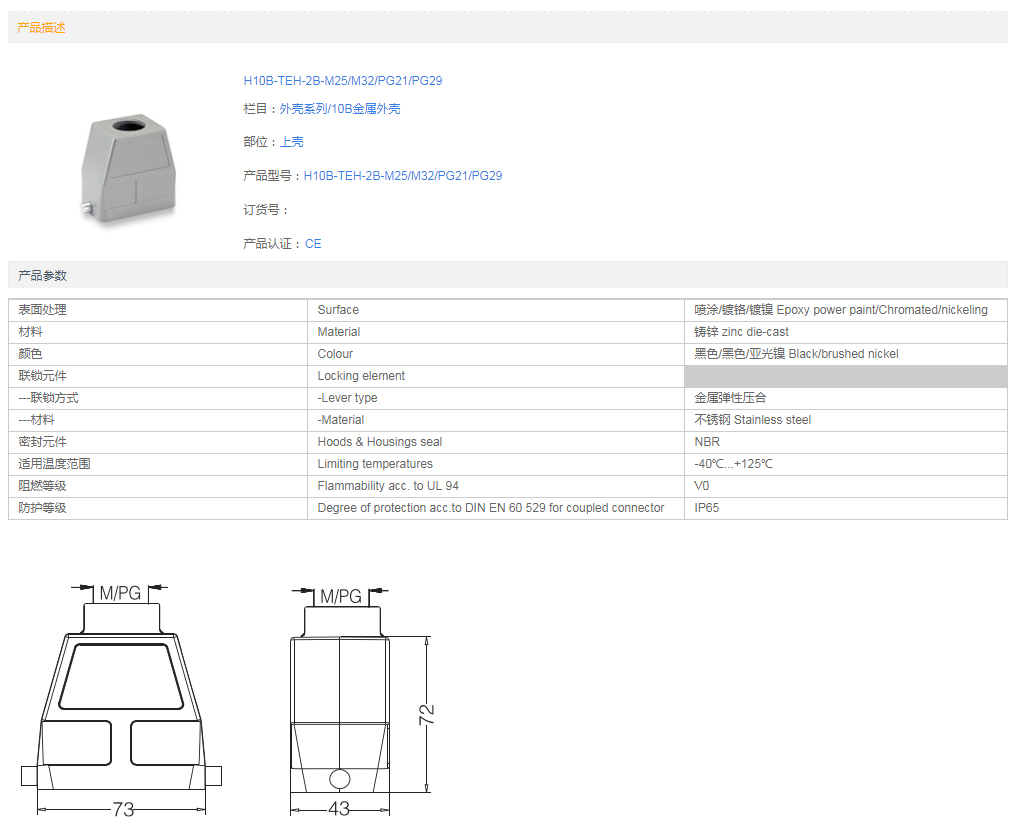Click the 订货号 order number label
This screenshot has width=1015, height=840.
tap(265, 210)
